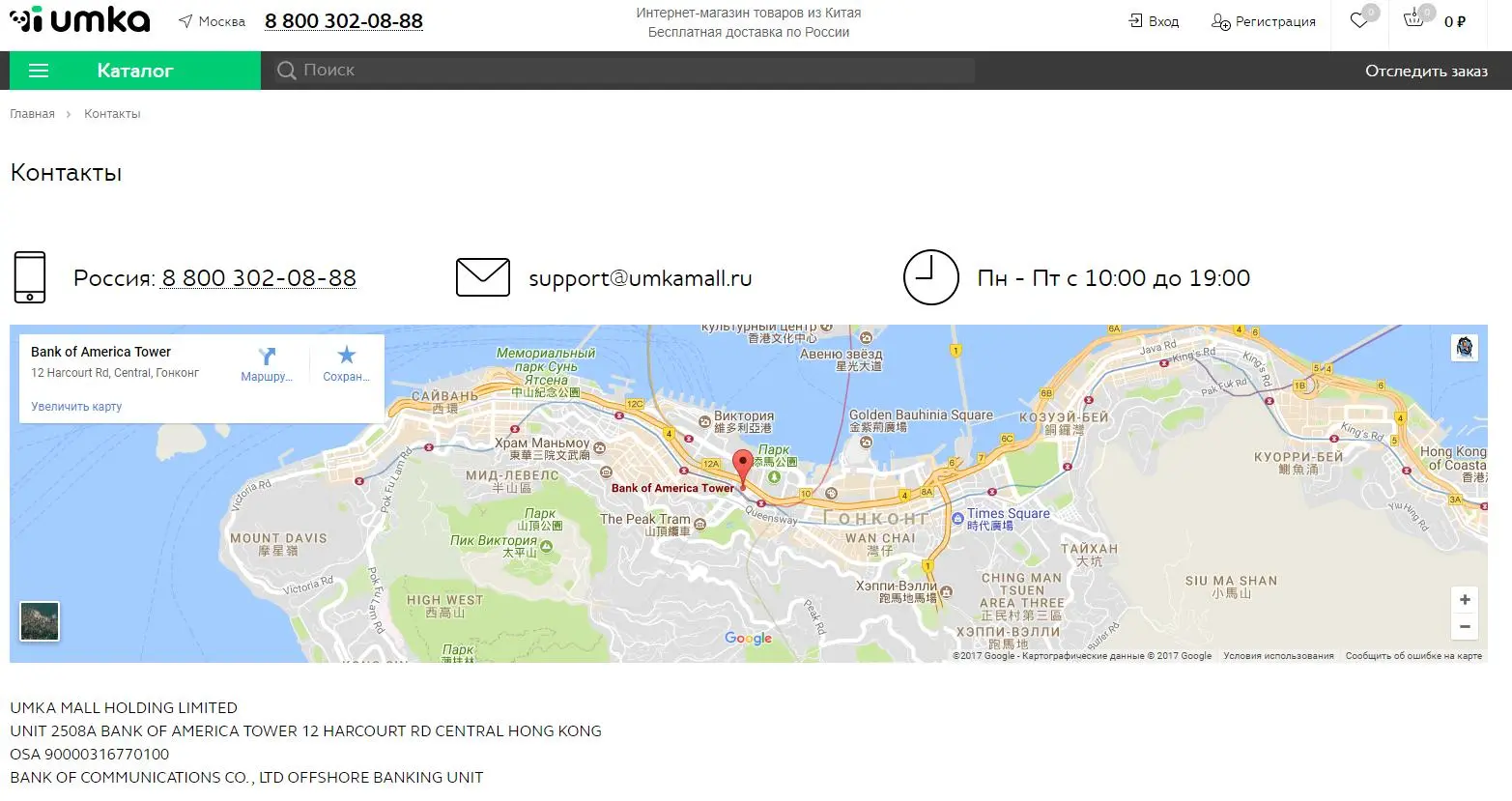Go to Главная breadcrumb

(32, 114)
